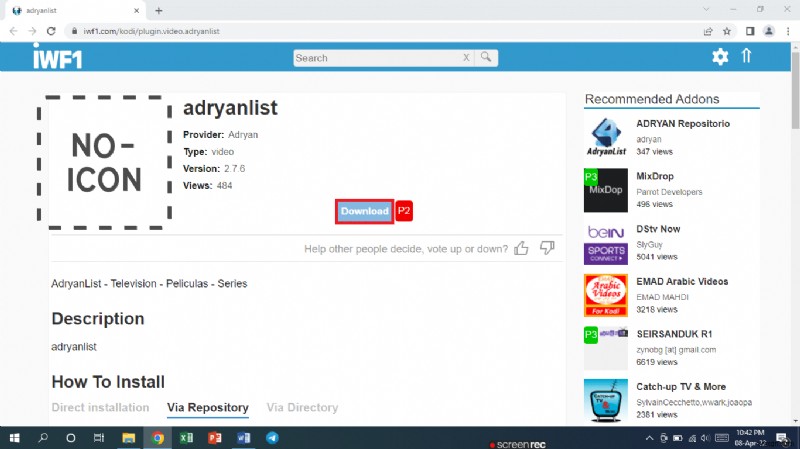
Task: Click the scrollbar down arrow
Action: click(795, 421)
